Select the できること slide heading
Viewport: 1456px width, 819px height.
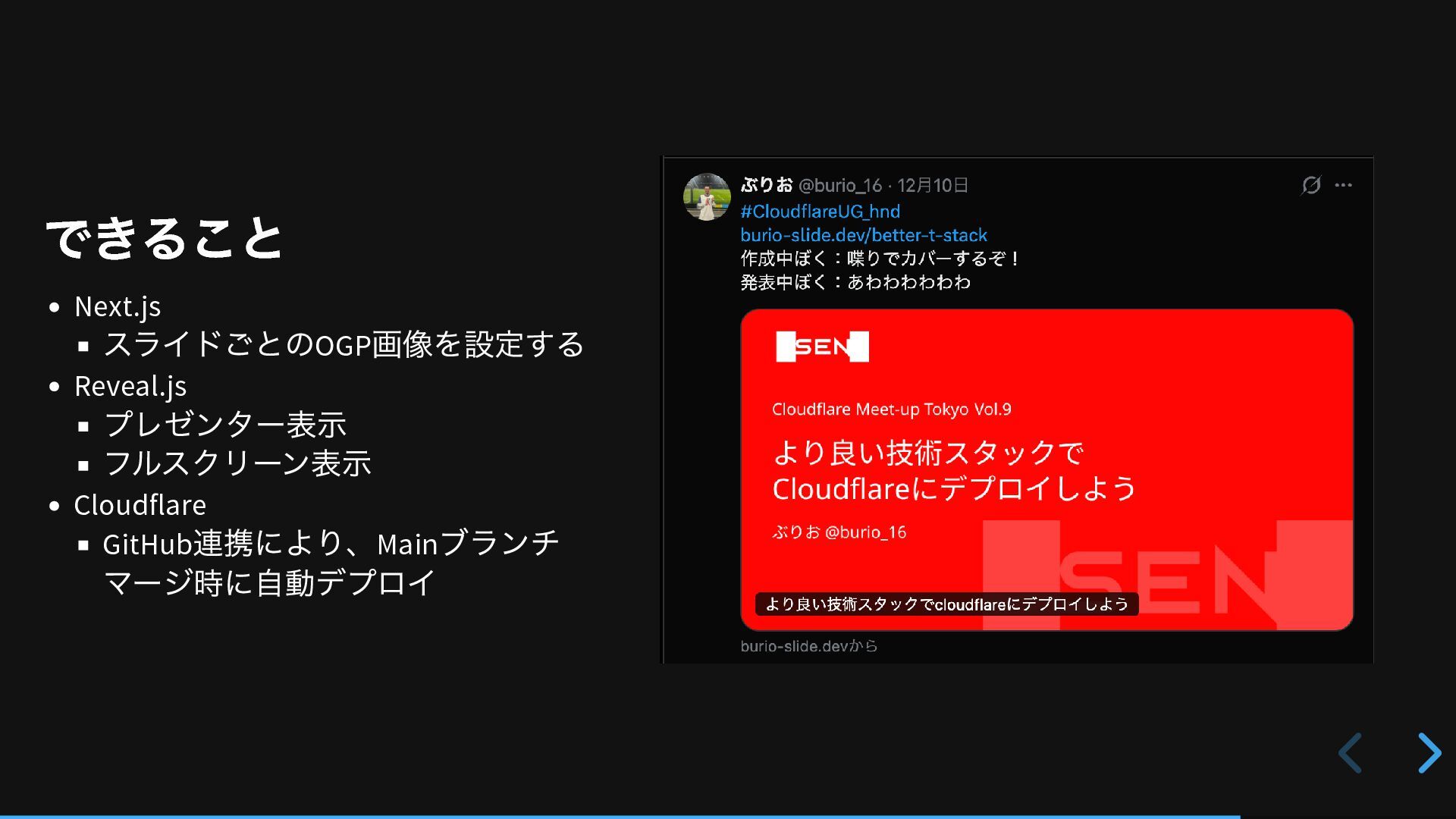165,238
